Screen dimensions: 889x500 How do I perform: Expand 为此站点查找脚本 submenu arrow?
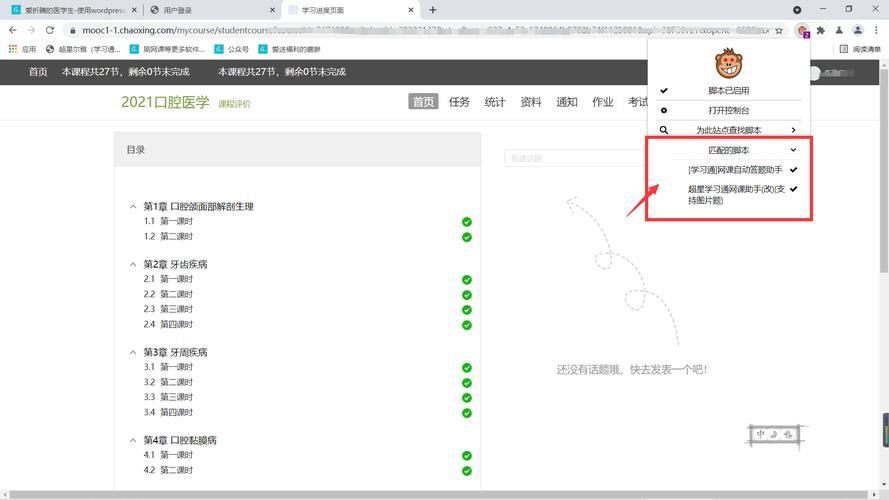(793, 130)
